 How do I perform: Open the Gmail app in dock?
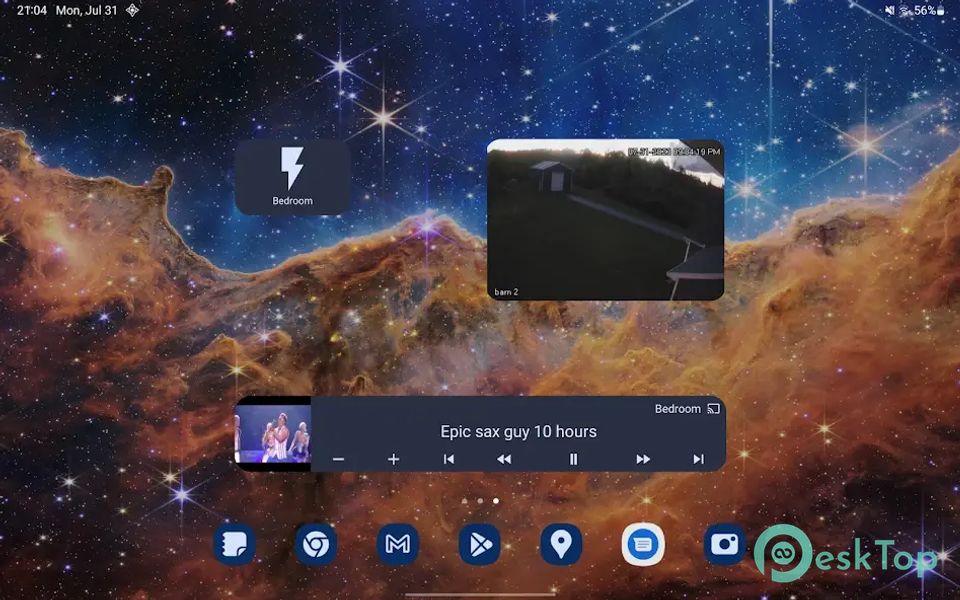coord(398,544)
